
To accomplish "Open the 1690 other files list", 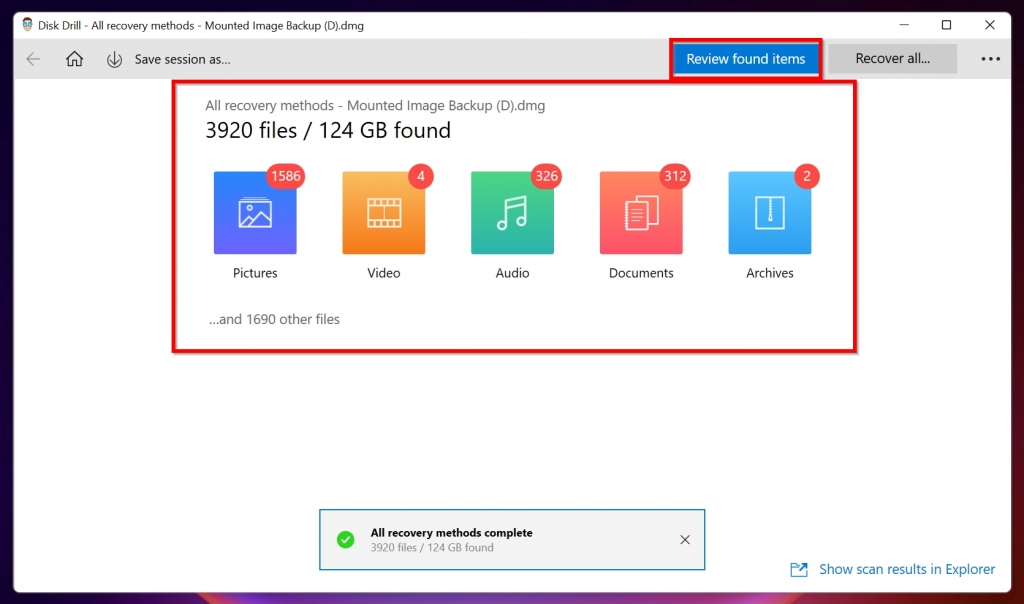I will pyautogui.click(x=273, y=319).
